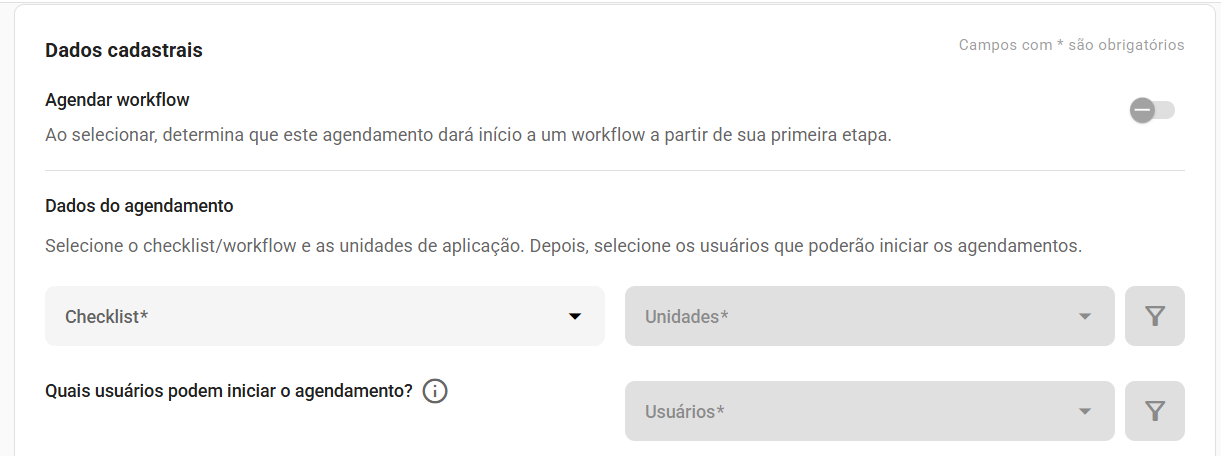Click the 'Selecione o checklist/workflow' instruction text
Screen dimensions: 1221x456
click(564, 245)
